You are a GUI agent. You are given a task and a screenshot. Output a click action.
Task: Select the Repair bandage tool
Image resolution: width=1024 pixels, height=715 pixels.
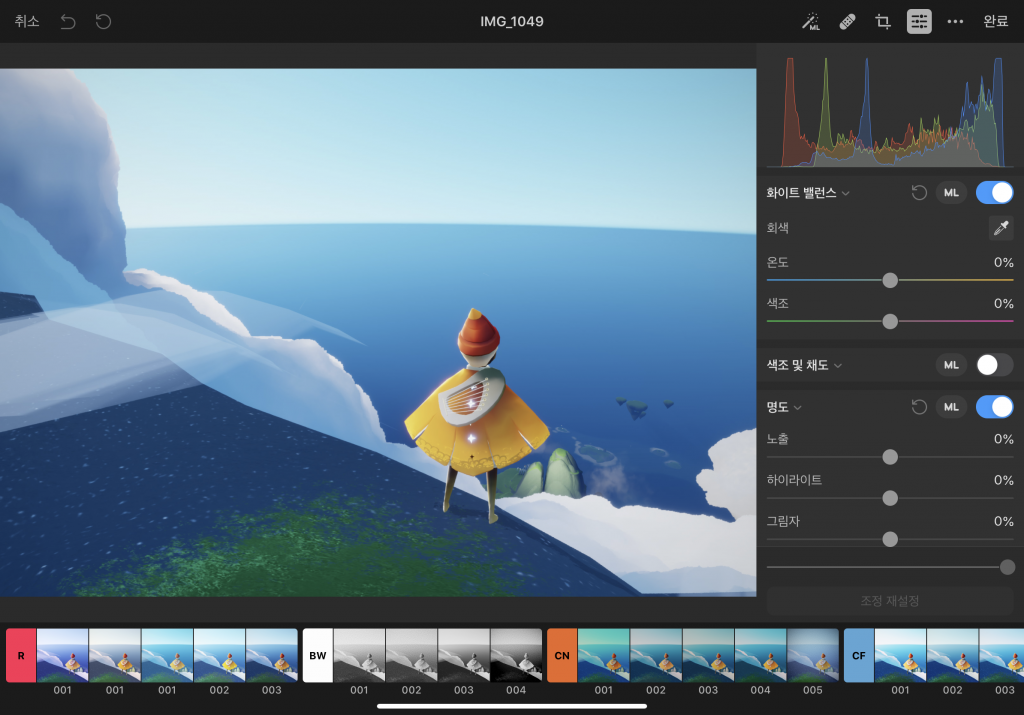click(847, 22)
